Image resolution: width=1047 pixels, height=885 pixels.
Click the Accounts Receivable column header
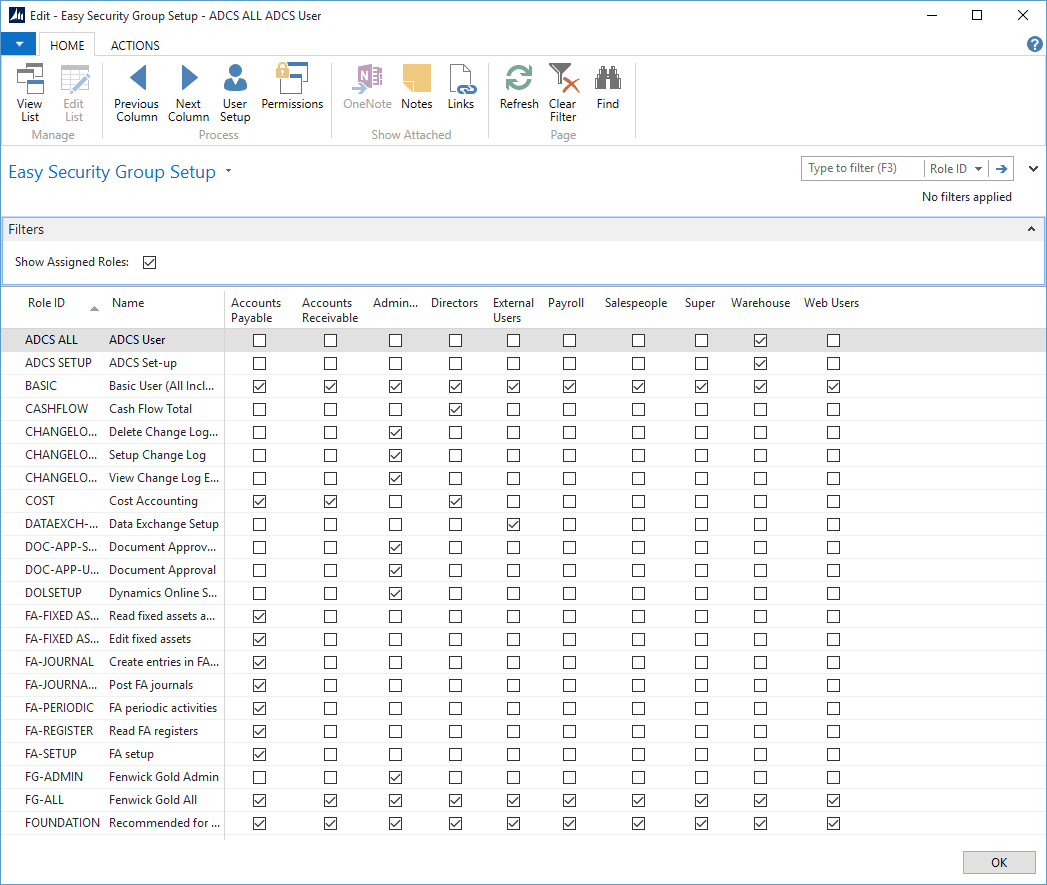coord(330,311)
